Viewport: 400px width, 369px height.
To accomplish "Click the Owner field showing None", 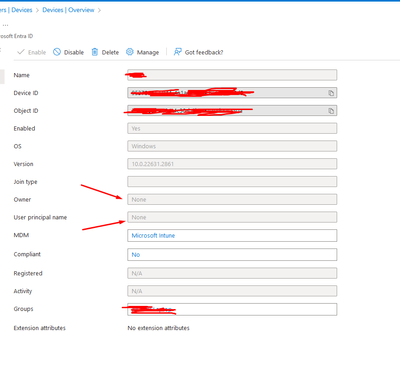I will [x=232, y=199].
